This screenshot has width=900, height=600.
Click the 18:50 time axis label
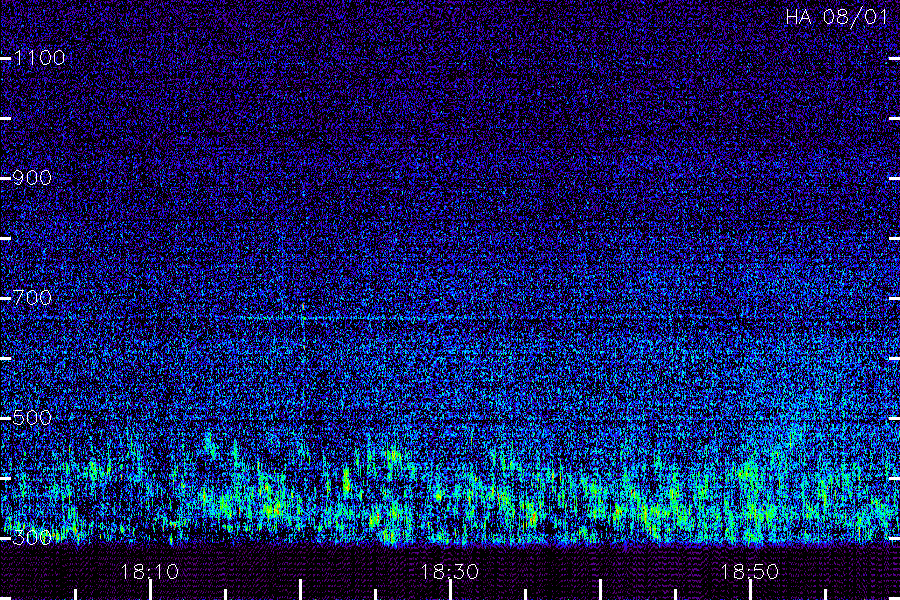point(750,571)
